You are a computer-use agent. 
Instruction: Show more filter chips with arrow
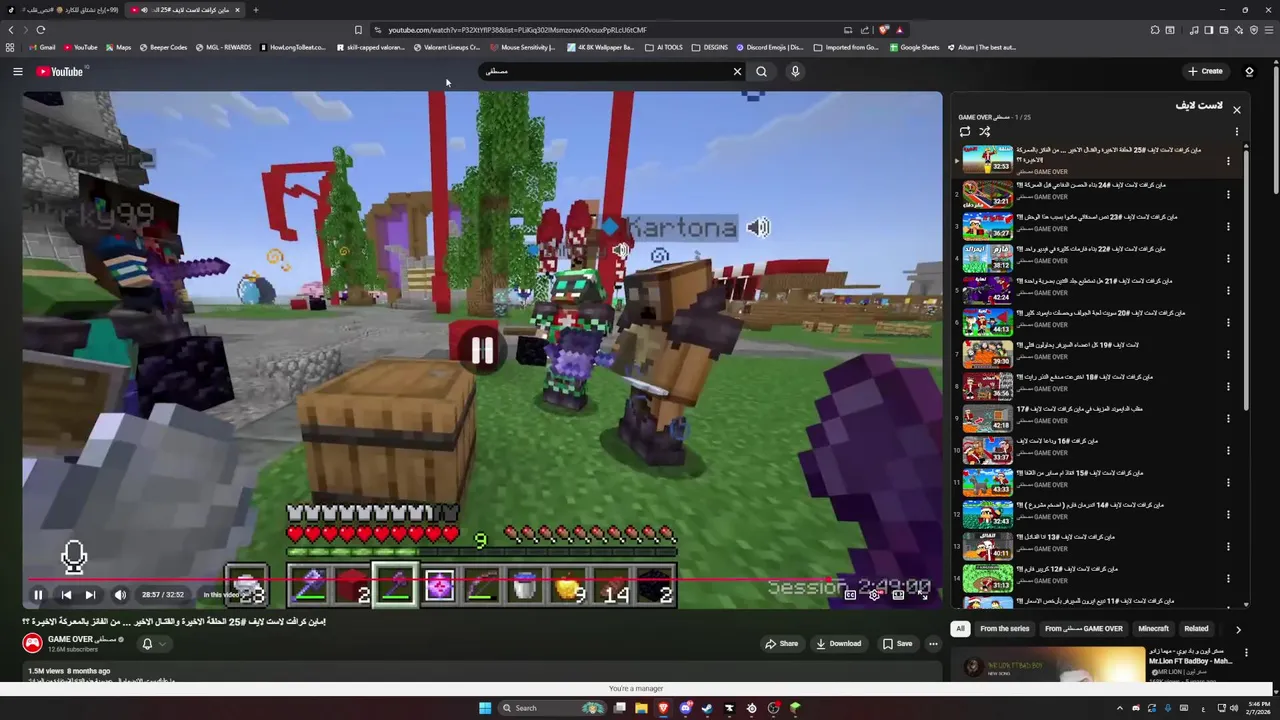[1238, 629]
